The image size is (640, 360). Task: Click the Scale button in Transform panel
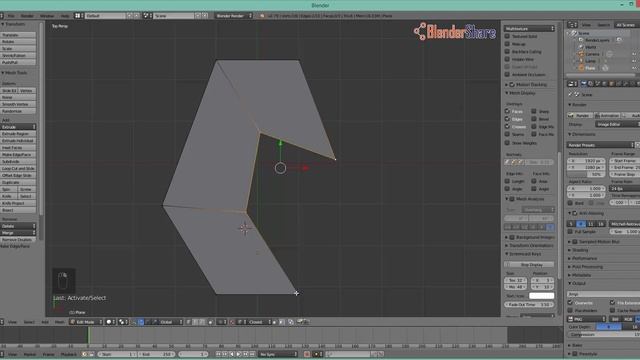pos(18,49)
